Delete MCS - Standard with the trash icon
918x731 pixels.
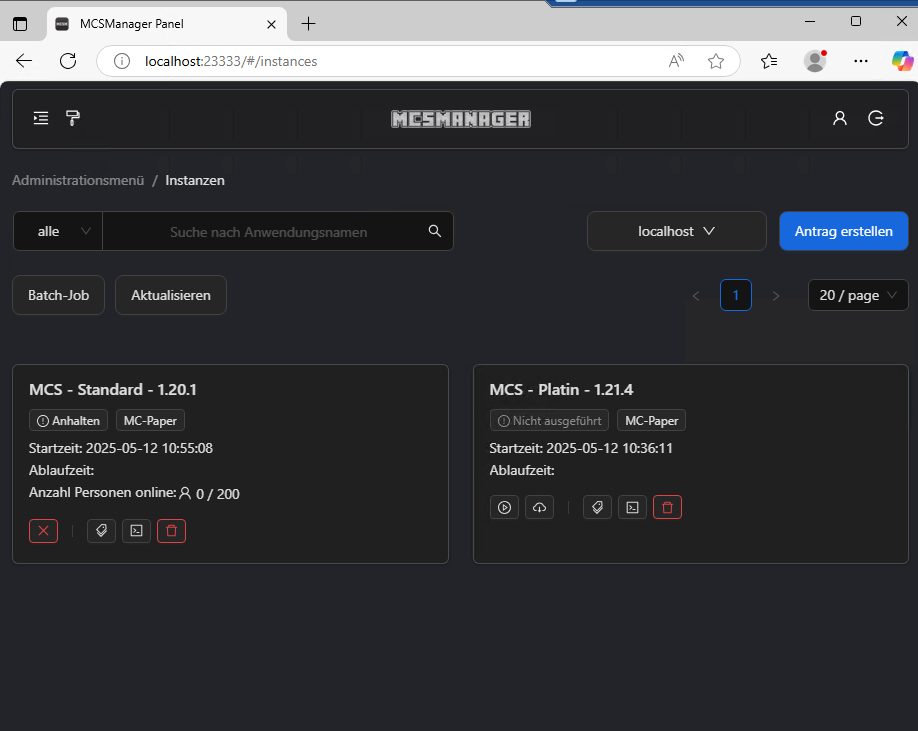[172, 531]
